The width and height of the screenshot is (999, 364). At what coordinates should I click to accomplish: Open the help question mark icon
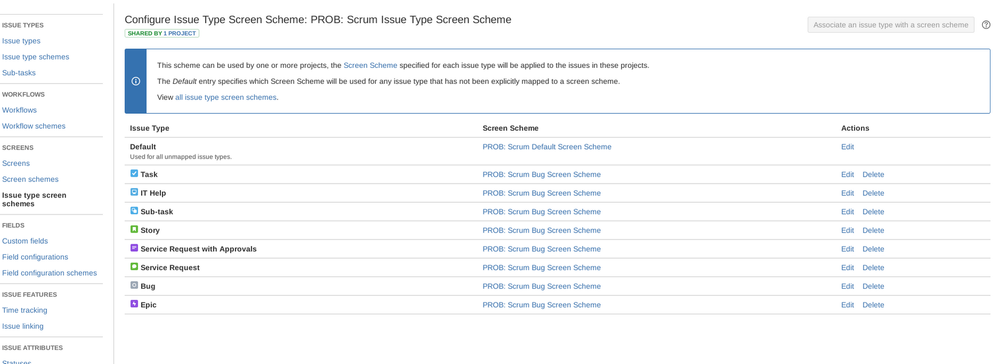[986, 25]
